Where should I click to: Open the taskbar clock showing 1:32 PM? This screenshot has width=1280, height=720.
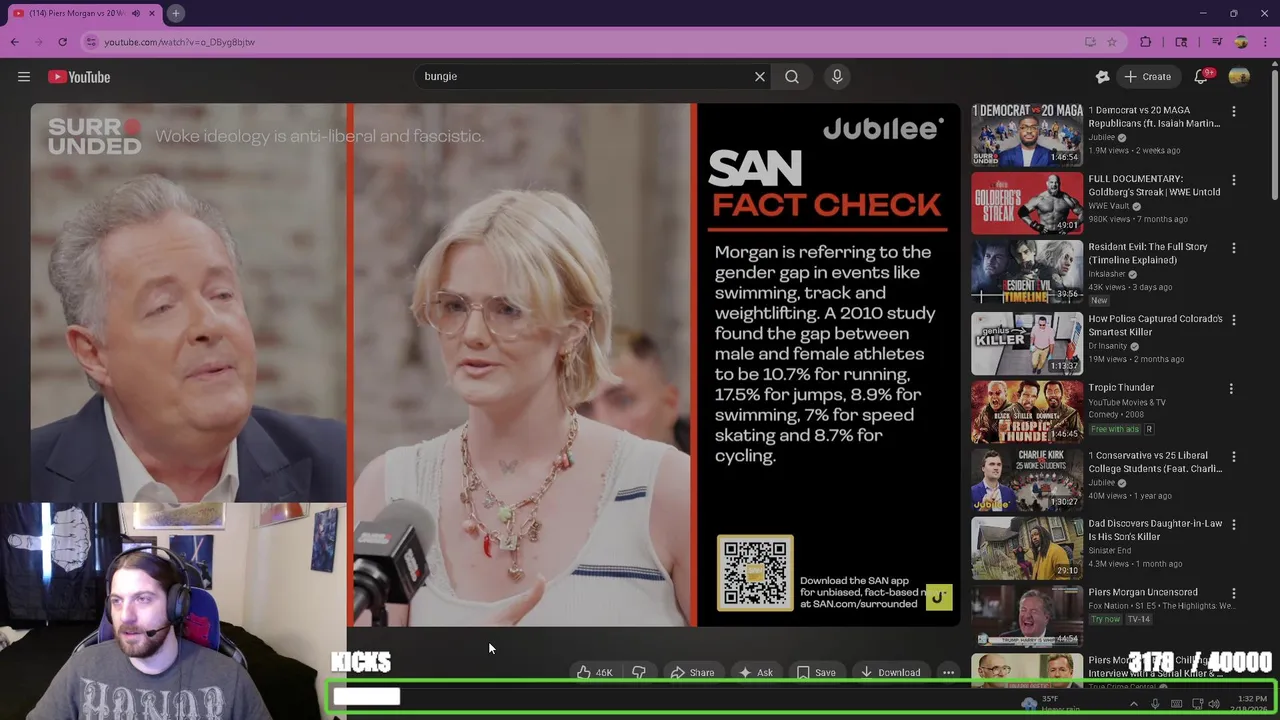(x=1252, y=704)
